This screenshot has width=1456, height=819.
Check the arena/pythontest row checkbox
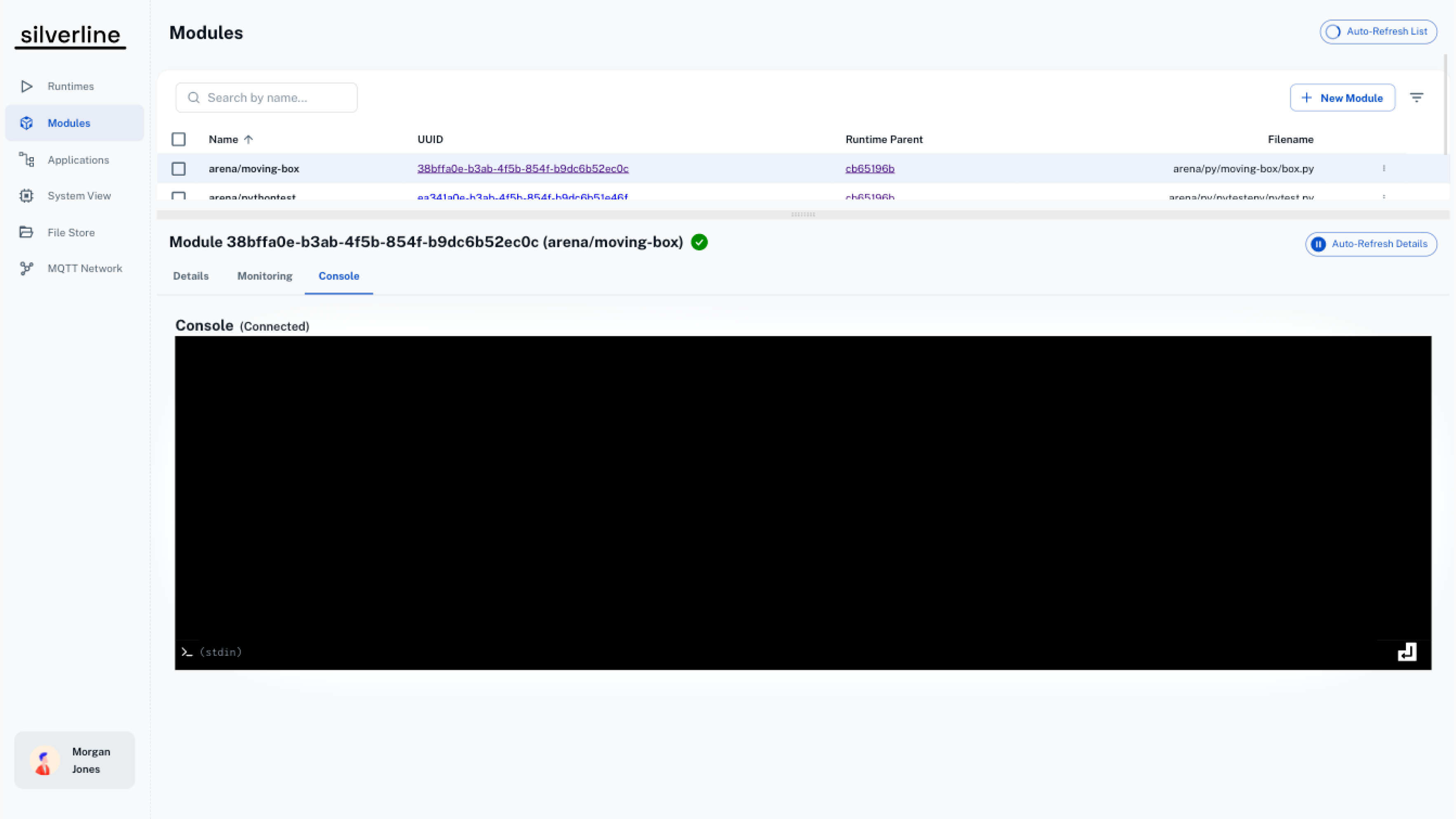click(178, 196)
